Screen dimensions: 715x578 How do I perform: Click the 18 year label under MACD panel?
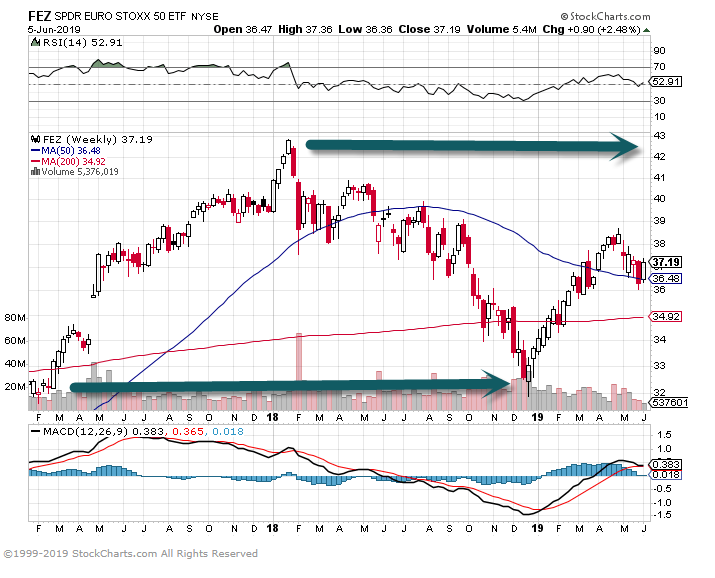tap(272, 528)
